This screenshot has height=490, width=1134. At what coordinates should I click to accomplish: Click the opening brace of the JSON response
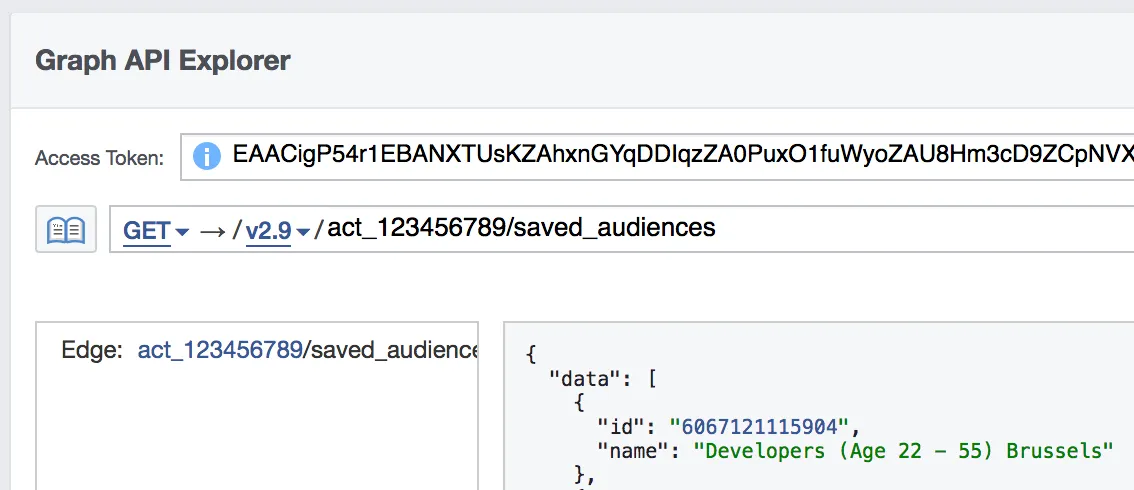point(531,355)
